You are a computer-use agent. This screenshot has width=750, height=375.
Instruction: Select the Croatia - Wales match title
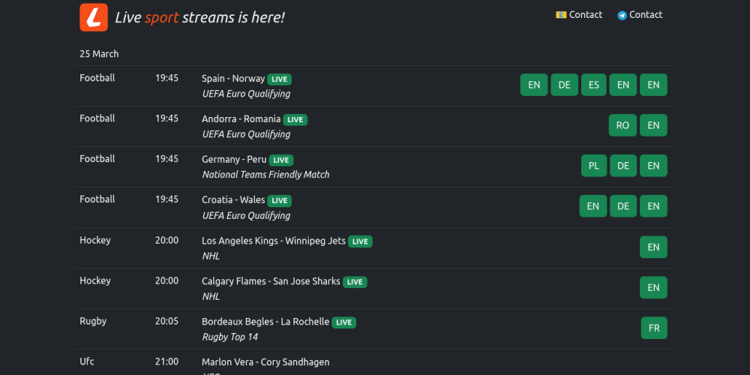click(x=233, y=199)
